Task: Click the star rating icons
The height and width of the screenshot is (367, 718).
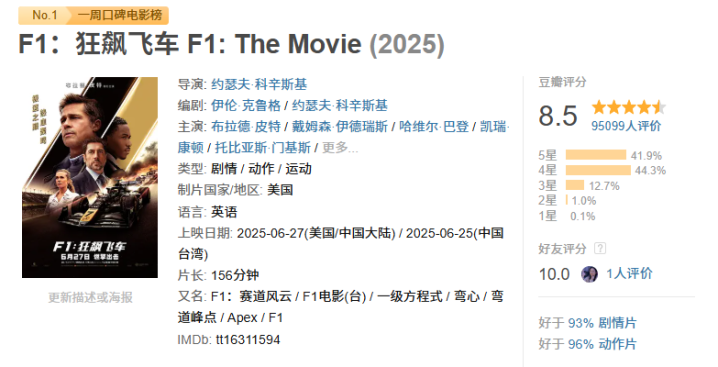Action: 629,107
